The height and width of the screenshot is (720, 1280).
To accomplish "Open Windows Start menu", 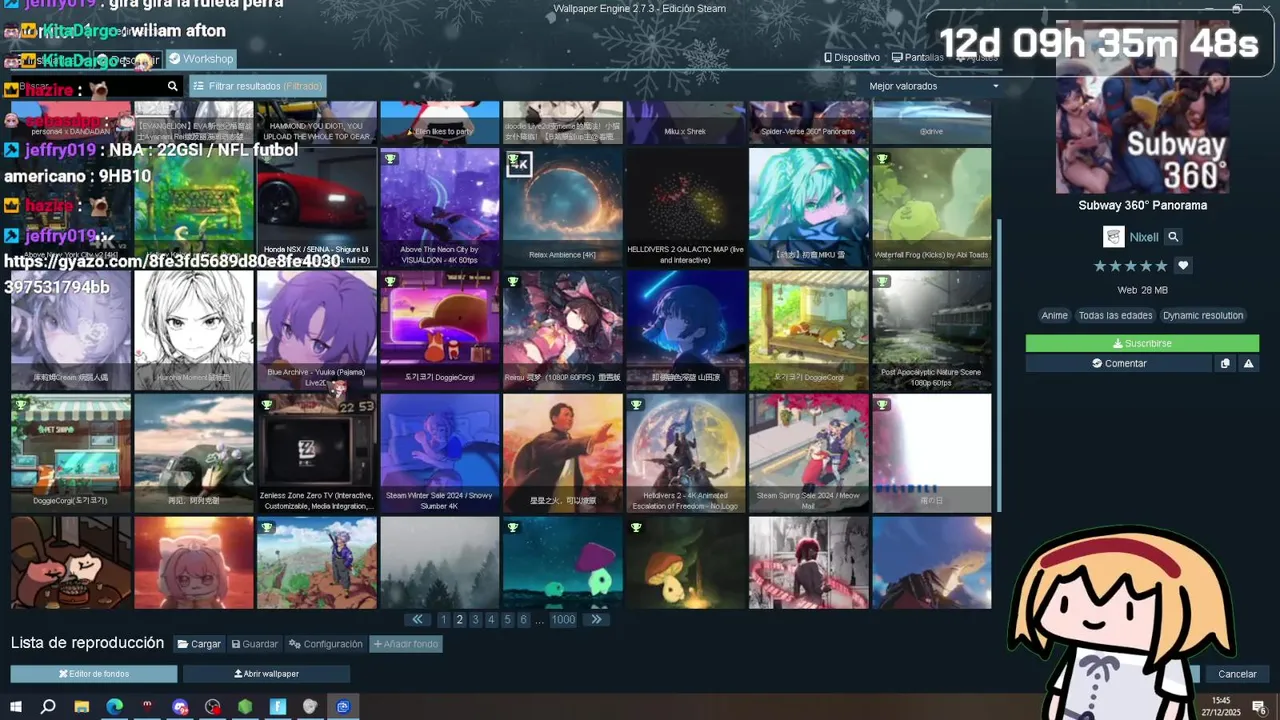I will click(x=16, y=706).
